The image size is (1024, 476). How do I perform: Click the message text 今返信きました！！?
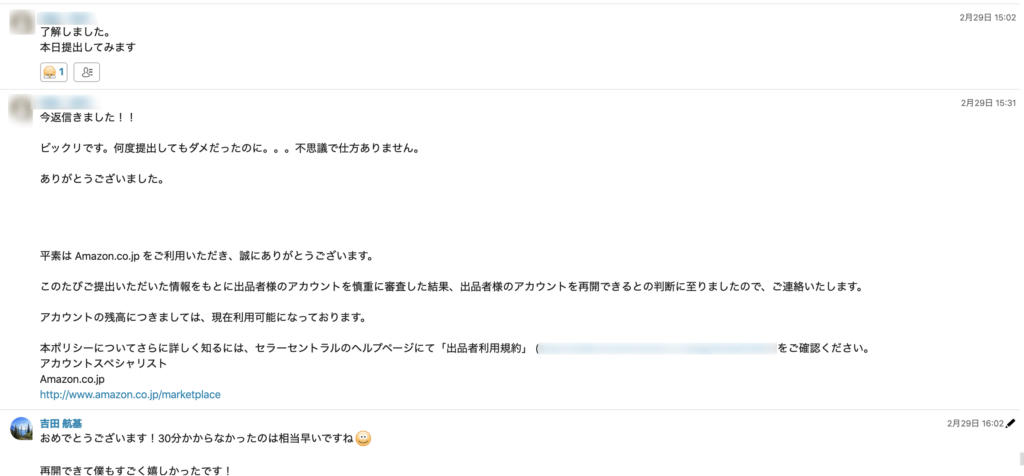87,118
